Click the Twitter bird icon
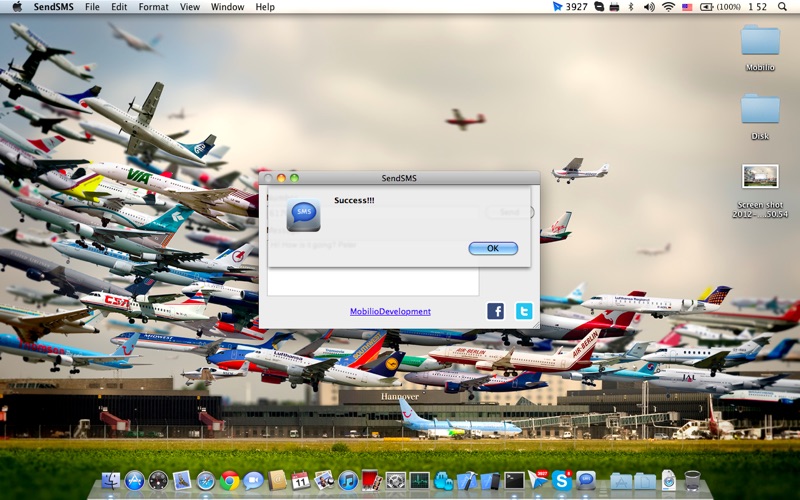The width and height of the screenshot is (800, 500). point(524,311)
